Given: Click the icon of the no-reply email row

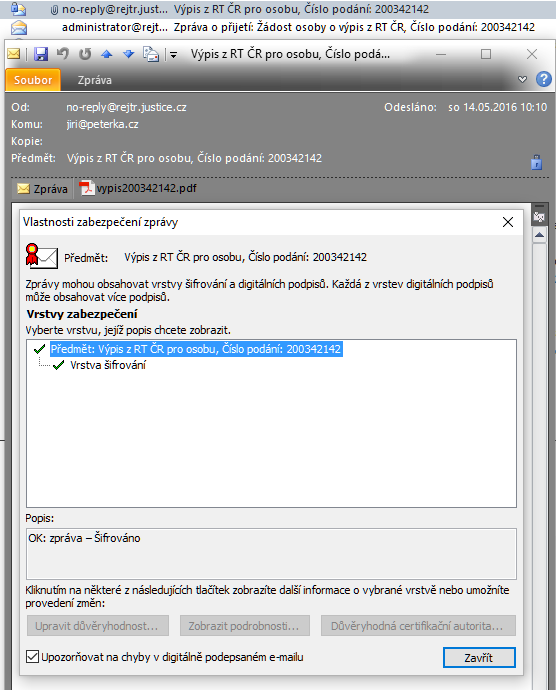Looking at the screenshot, I should [18, 9].
